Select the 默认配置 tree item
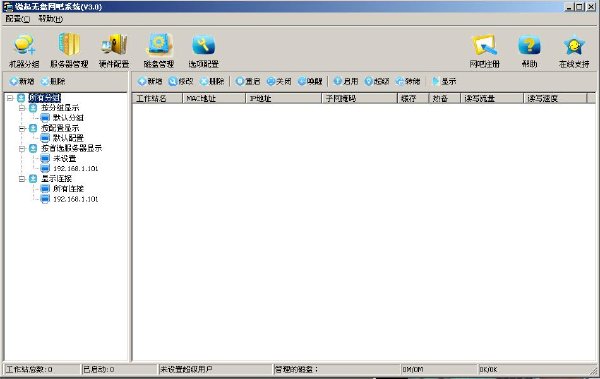This screenshot has height=379, width=600. coord(68,138)
